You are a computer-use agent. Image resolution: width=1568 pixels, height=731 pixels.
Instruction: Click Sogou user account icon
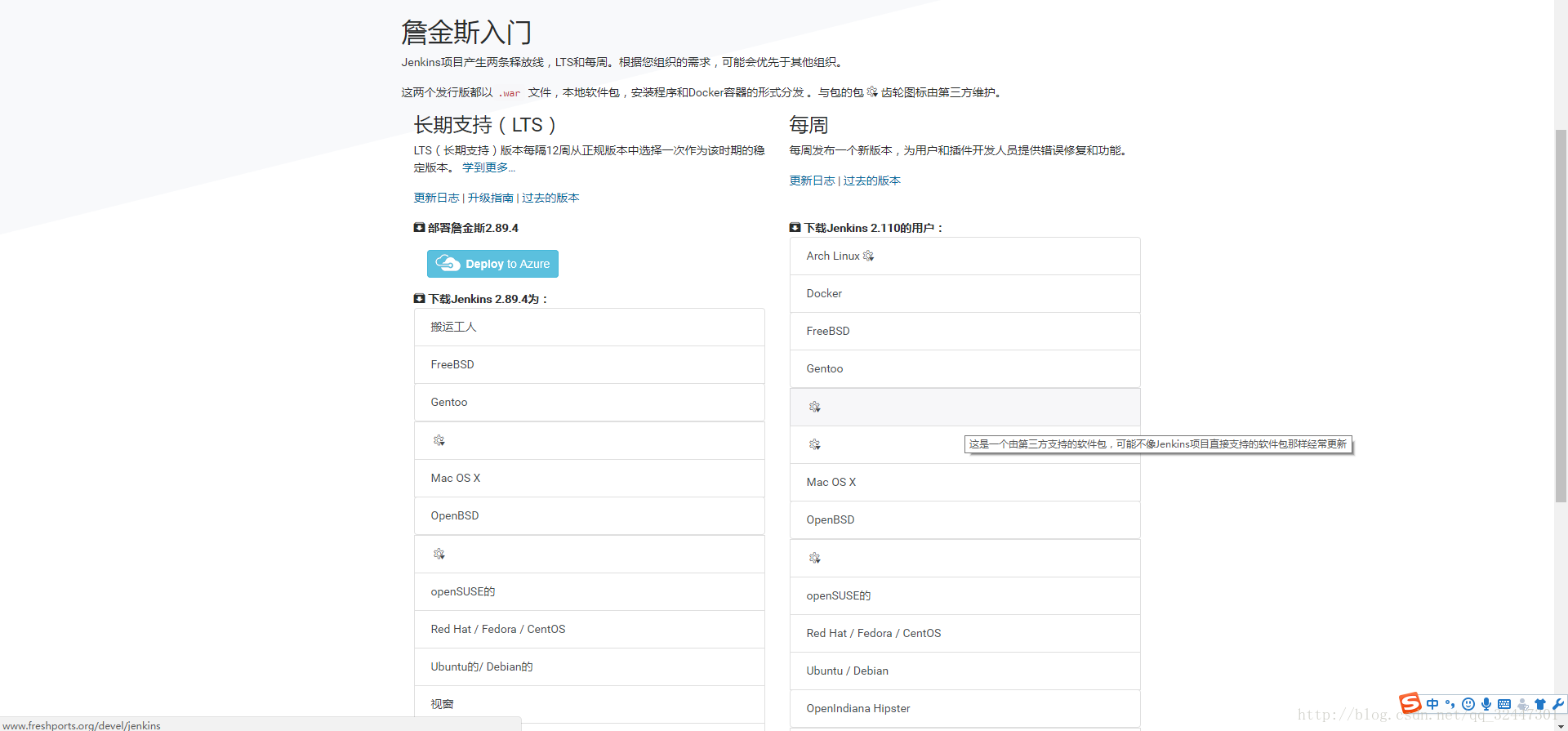(1522, 704)
